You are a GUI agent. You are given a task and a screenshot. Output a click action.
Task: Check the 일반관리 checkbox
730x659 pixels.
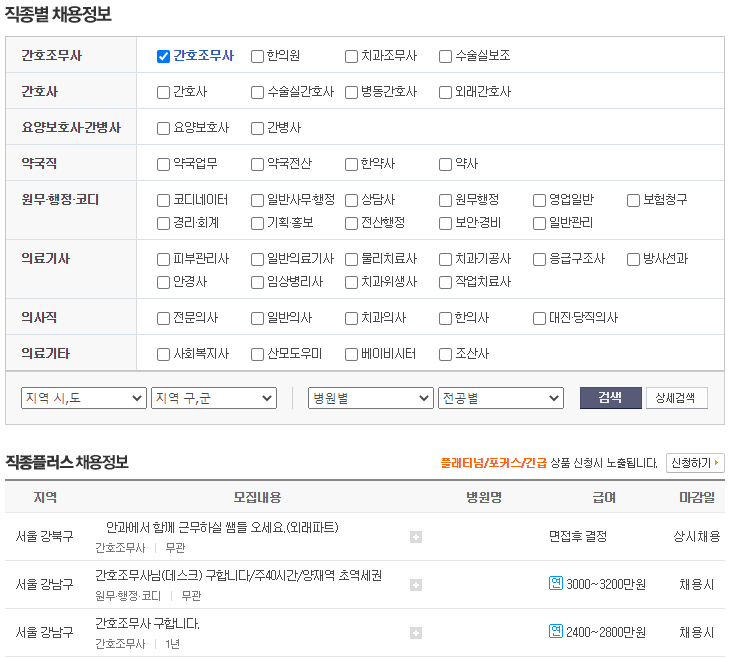pyautogui.click(x=540, y=223)
